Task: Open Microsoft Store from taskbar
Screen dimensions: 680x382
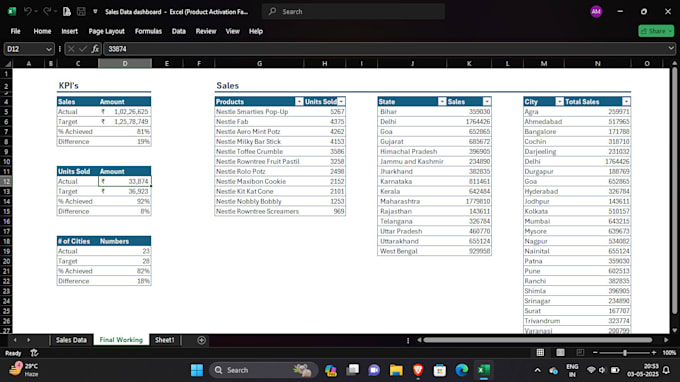Action: point(440,370)
